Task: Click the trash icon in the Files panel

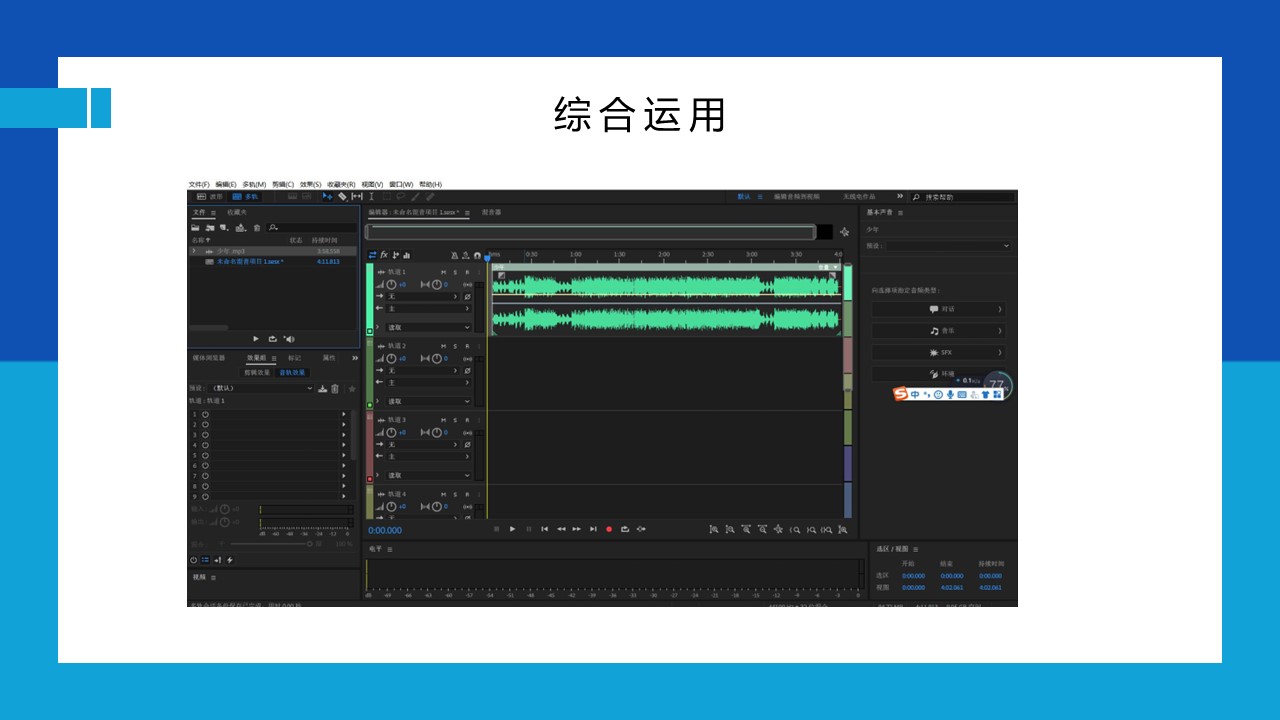Action: tap(257, 228)
